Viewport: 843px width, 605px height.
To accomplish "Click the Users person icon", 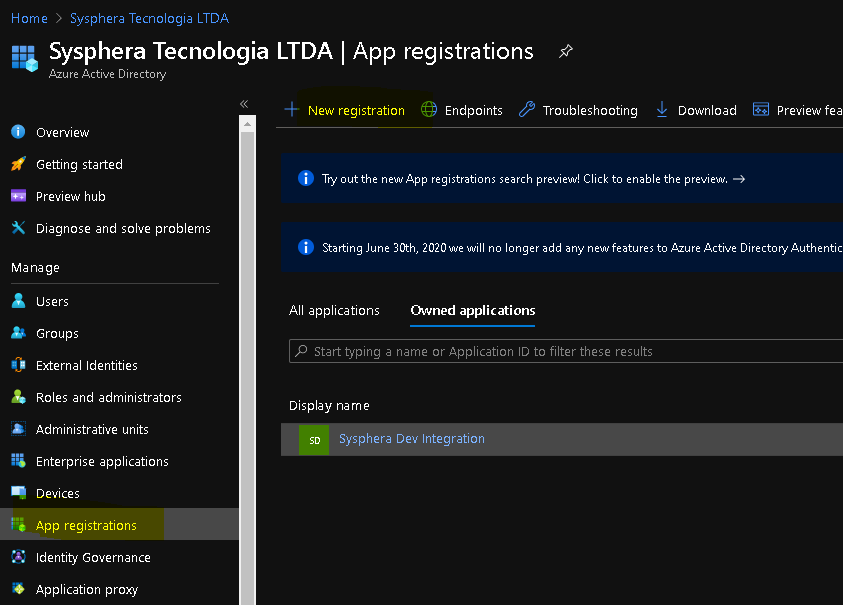I will coord(18,301).
